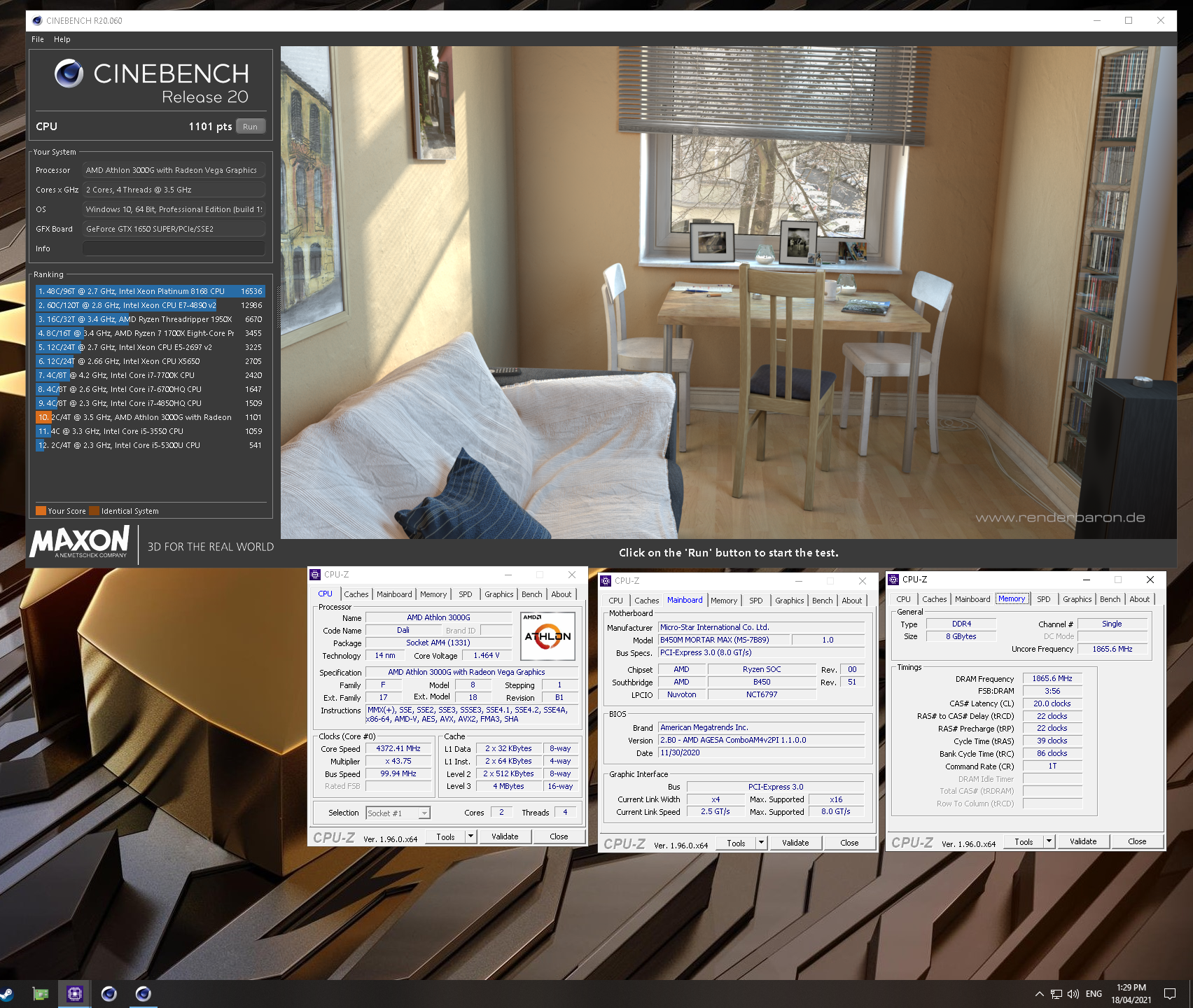This screenshot has height=1008, width=1193.
Task: Open Bench tab in Memory CPU-Z window
Action: (1110, 599)
